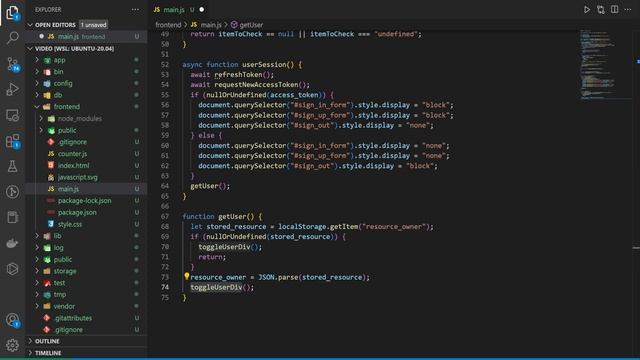Expand the app folder
The image size is (640, 360).
[60, 60]
